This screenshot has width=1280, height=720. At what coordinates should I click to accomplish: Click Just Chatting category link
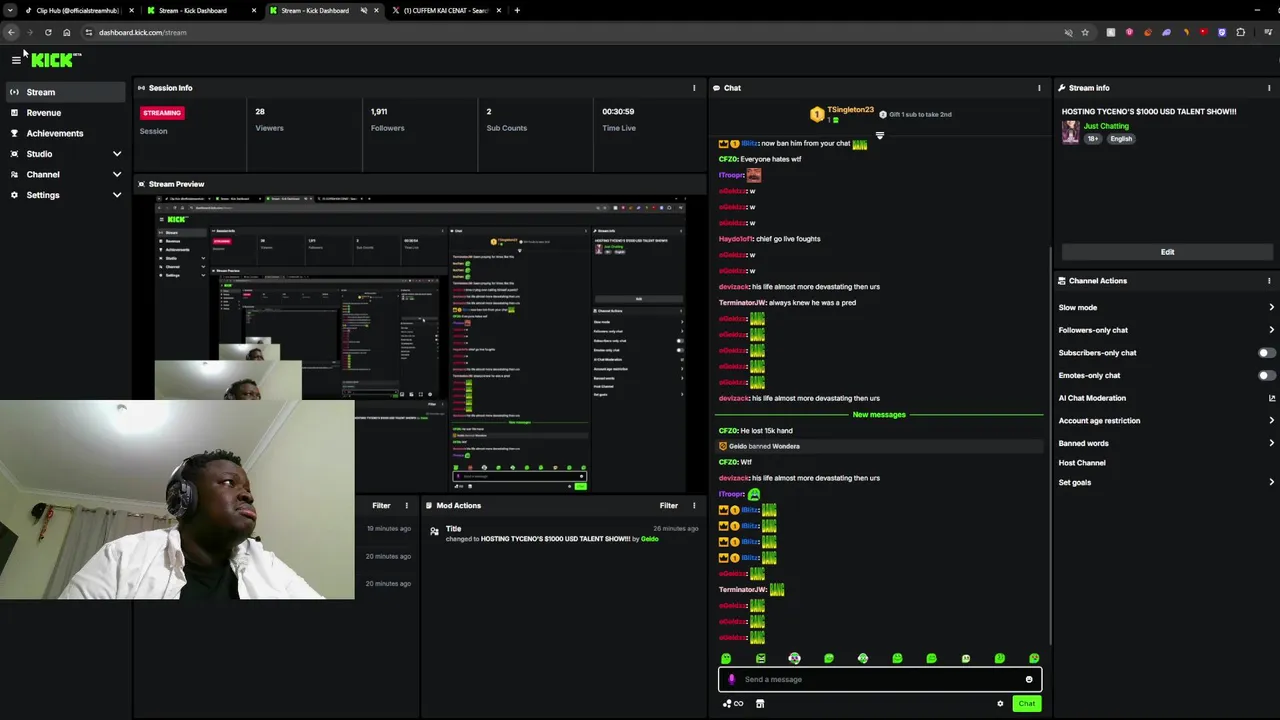coord(1106,126)
